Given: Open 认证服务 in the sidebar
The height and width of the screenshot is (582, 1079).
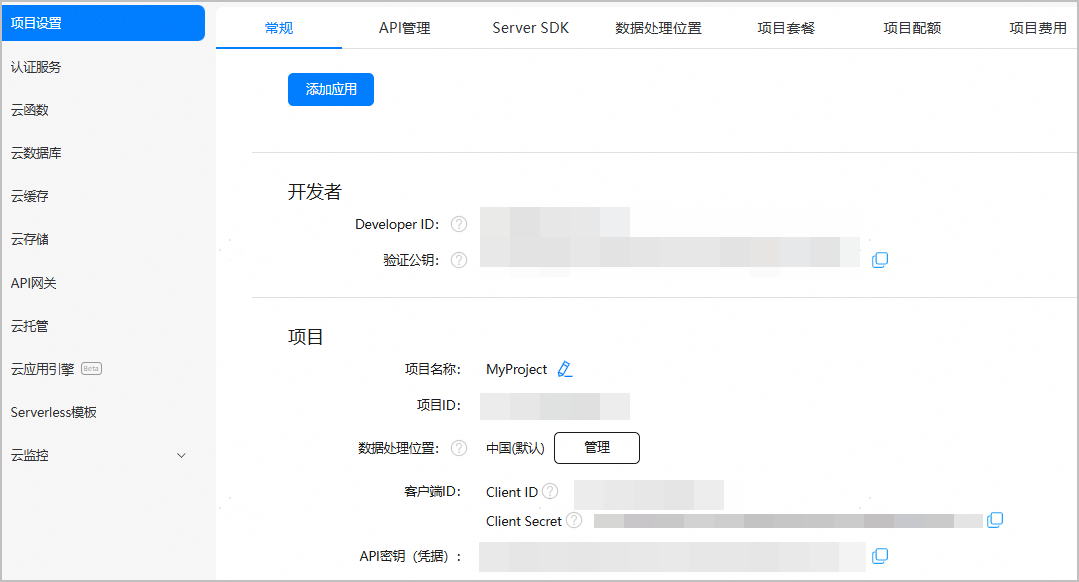Looking at the screenshot, I should 36,67.
